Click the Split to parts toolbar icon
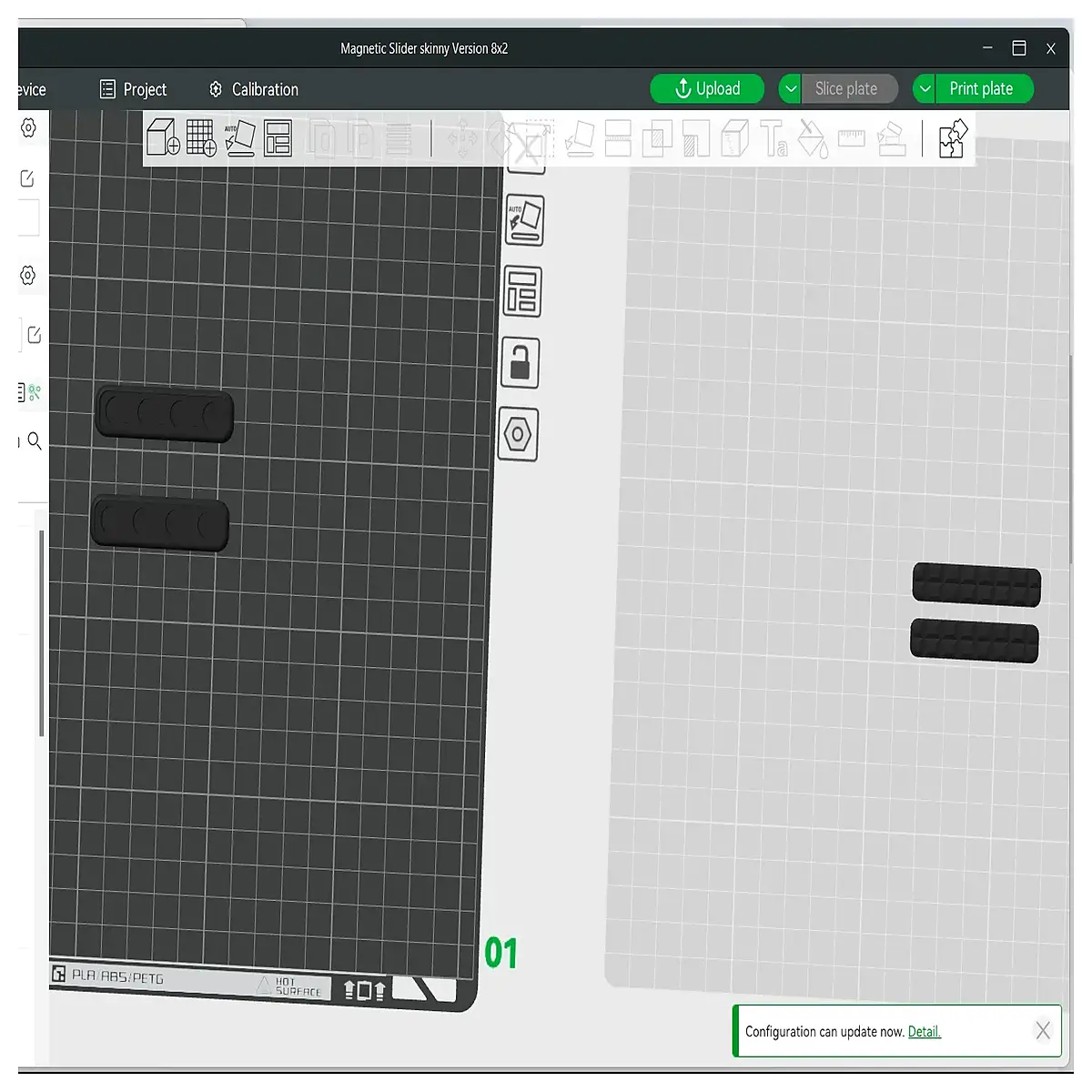 [360, 139]
